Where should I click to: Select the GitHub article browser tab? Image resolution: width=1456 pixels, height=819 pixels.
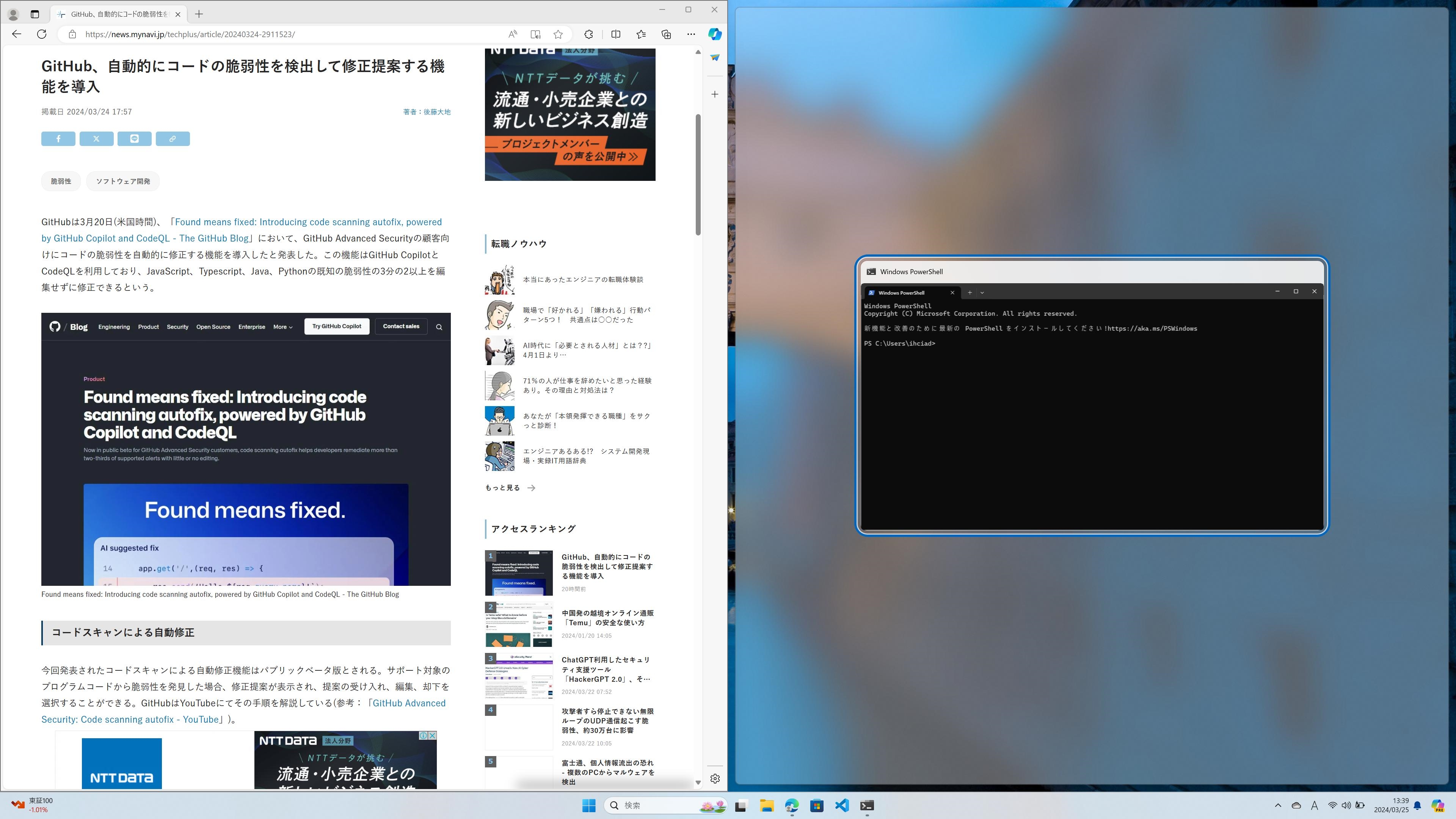[119, 14]
